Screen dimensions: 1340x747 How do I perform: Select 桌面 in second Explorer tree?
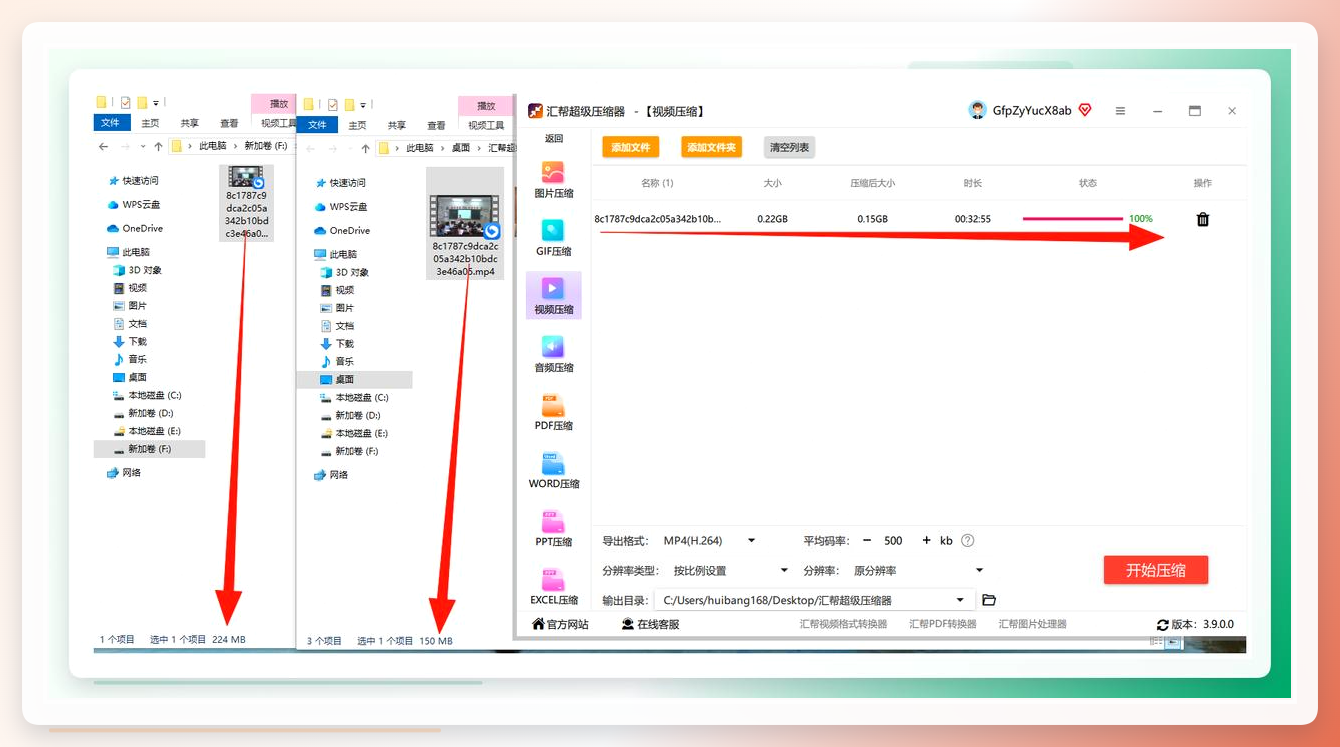pyautogui.click(x=354, y=380)
